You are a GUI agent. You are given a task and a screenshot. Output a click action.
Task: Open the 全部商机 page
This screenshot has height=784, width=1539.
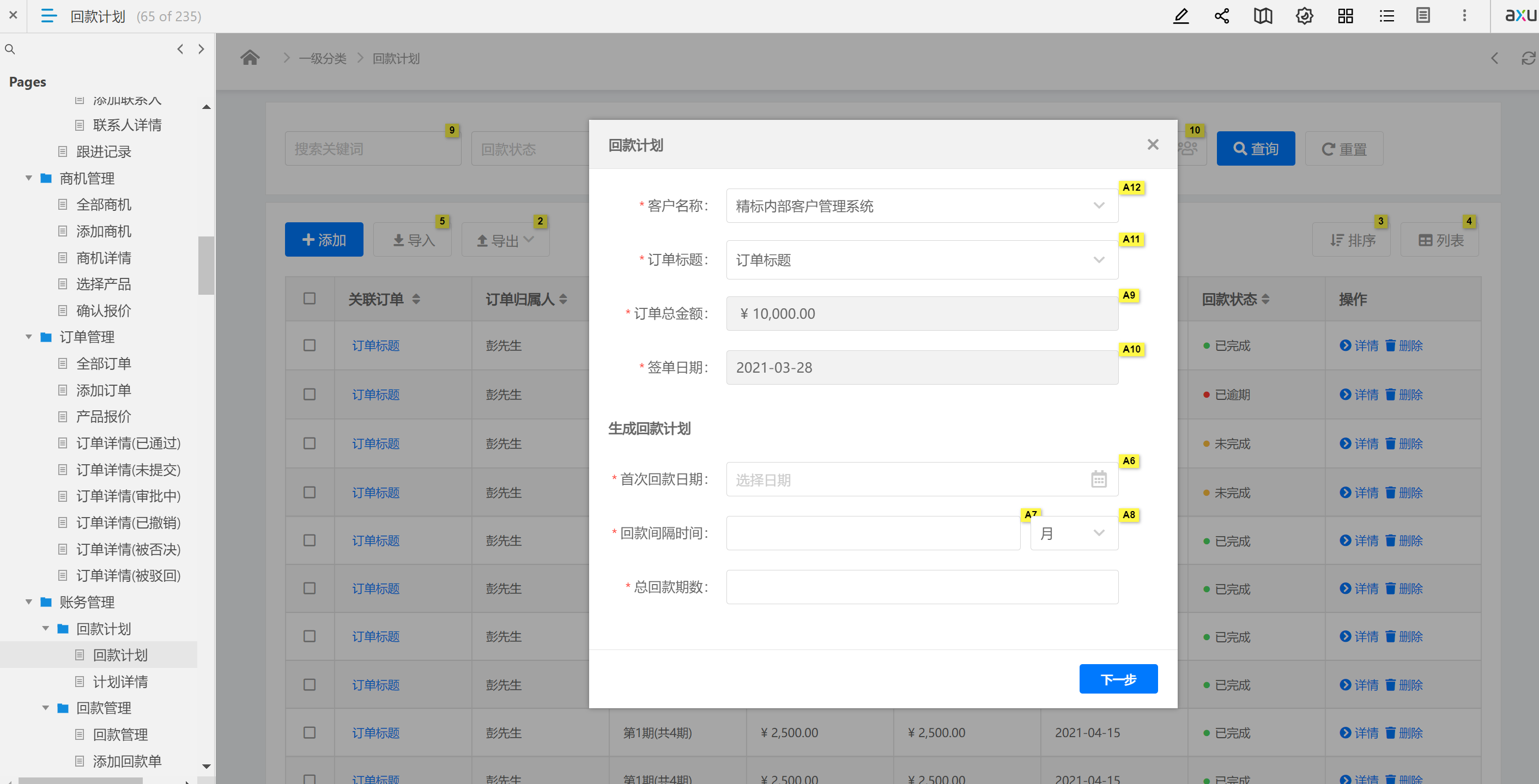(104, 204)
